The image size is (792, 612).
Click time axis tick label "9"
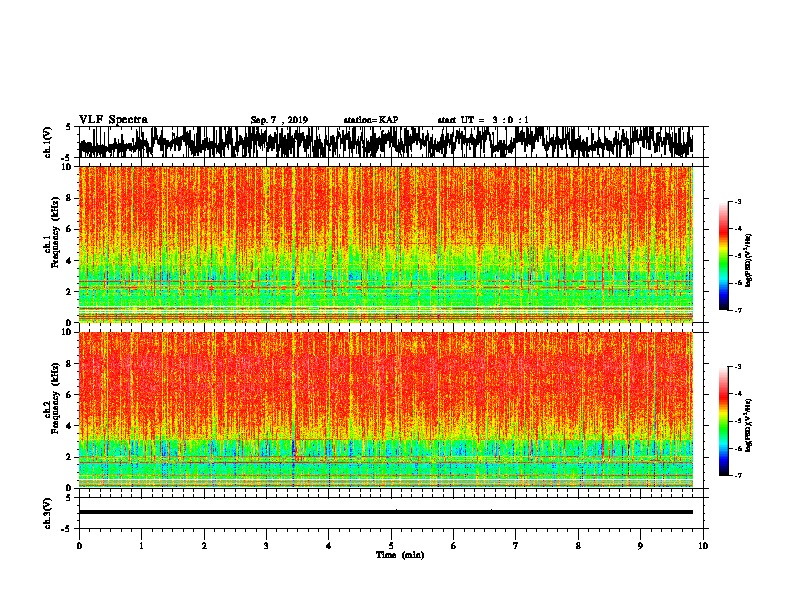tap(640, 546)
